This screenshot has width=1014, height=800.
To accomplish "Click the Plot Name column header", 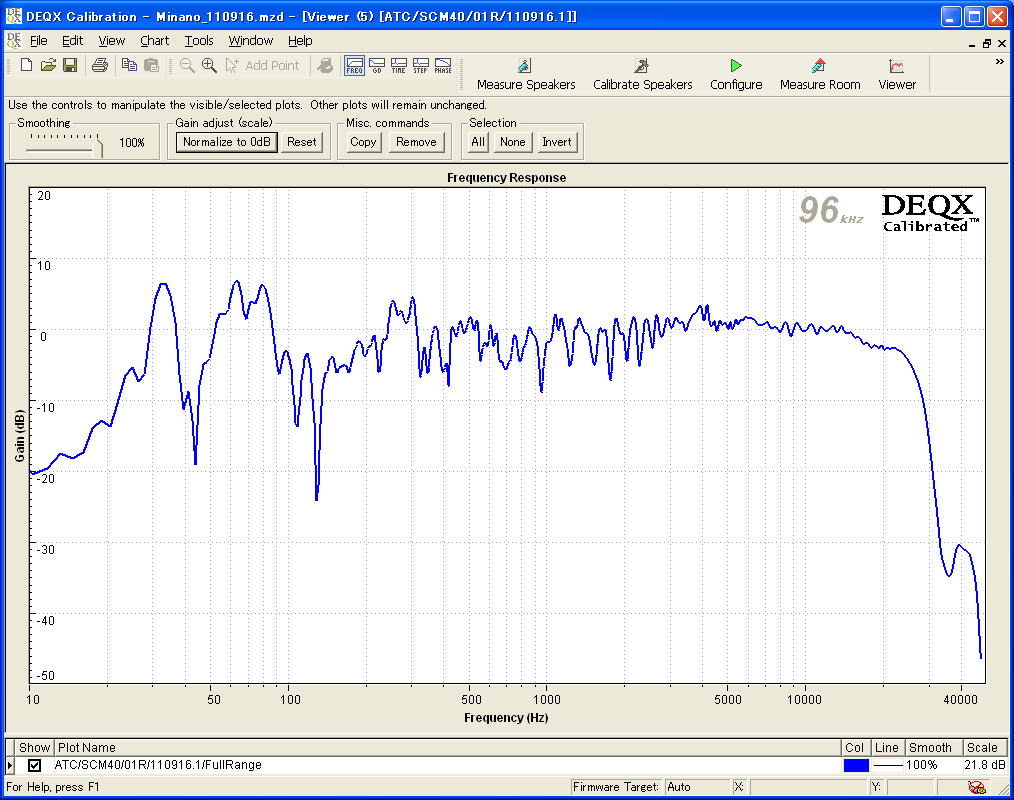I will (x=447, y=748).
